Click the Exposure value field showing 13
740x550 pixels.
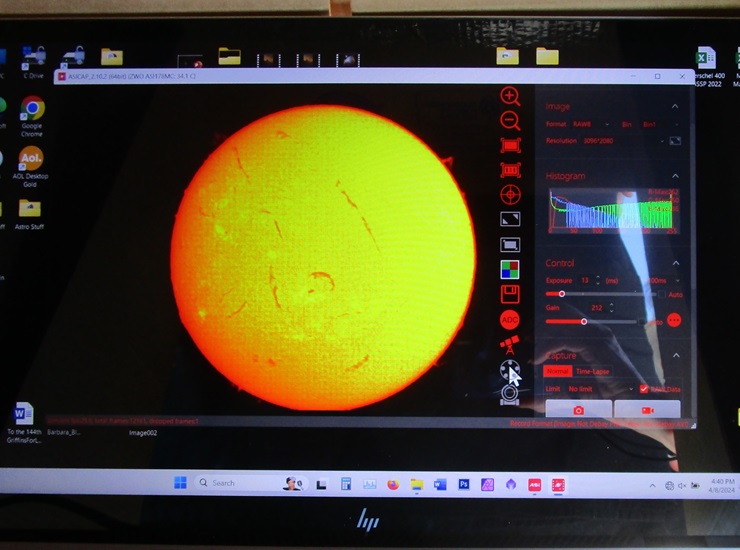(585, 280)
